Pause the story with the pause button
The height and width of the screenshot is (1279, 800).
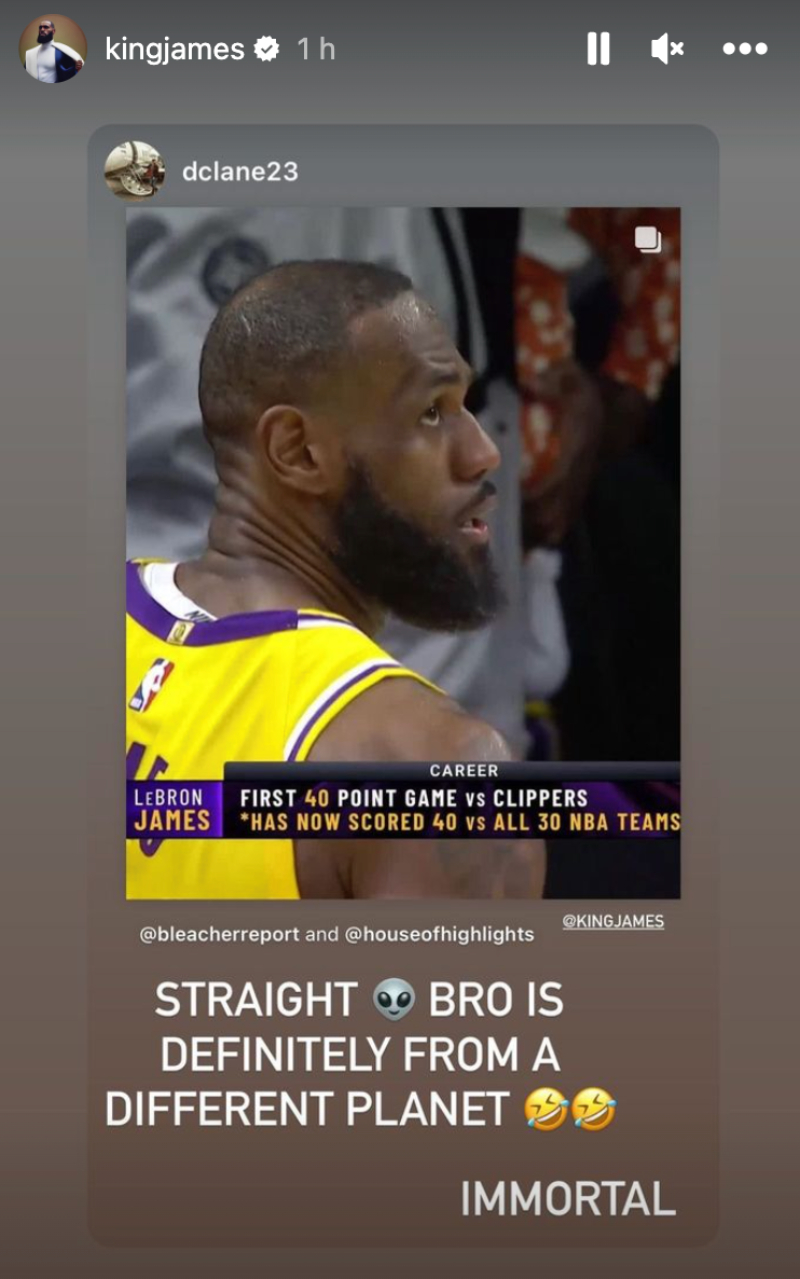click(x=598, y=48)
